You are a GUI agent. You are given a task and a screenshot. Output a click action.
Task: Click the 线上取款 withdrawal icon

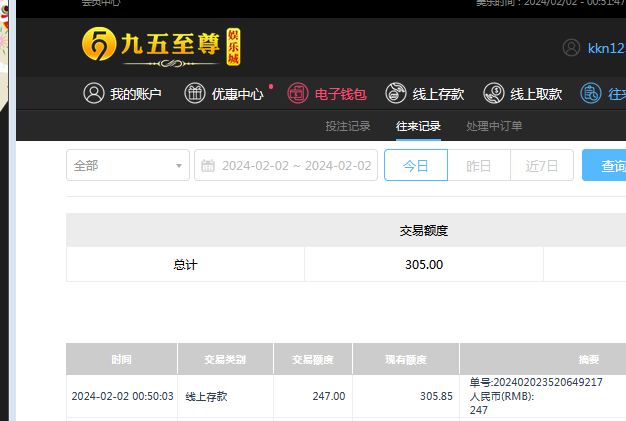[x=494, y=94]
